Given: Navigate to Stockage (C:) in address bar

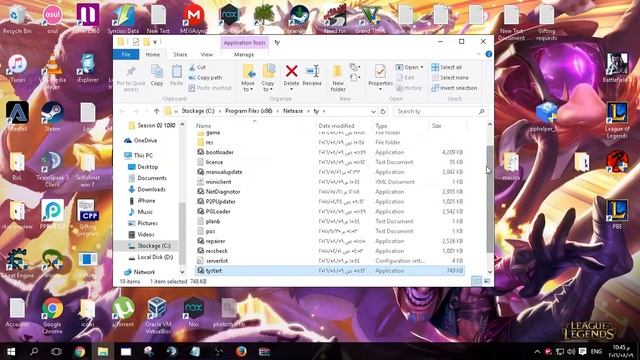Looking at the screenshot, I should (x=198, y=111).
